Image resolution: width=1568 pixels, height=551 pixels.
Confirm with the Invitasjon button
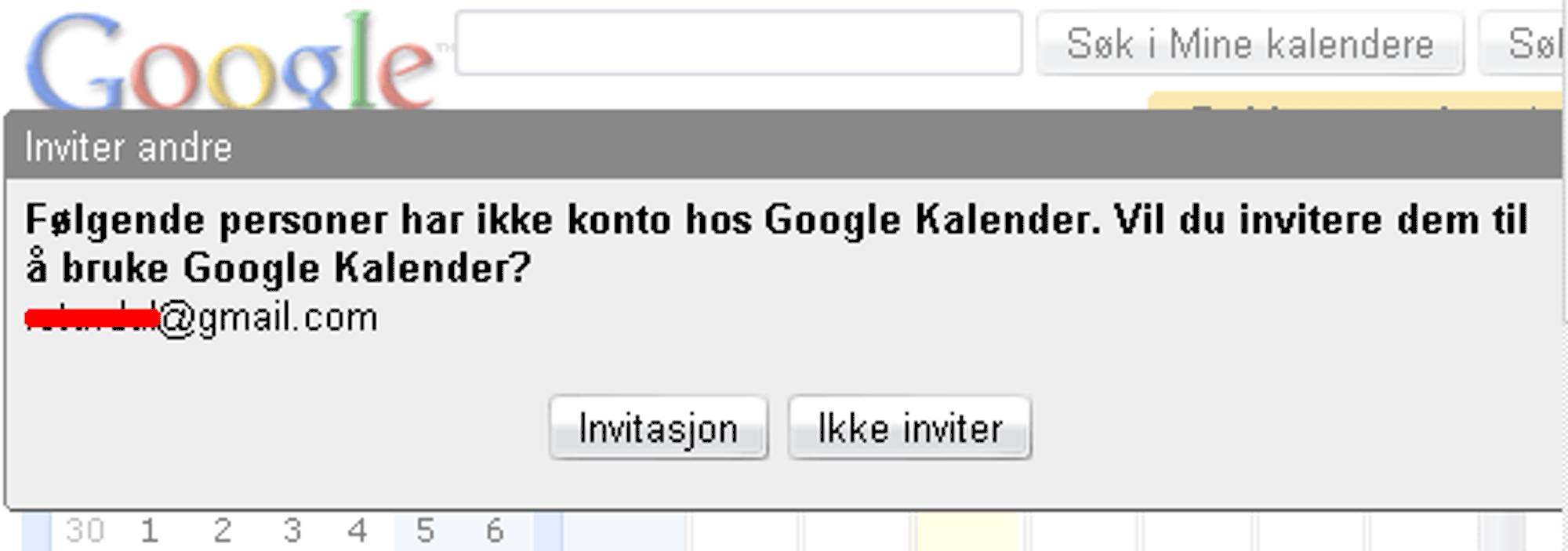659,428
